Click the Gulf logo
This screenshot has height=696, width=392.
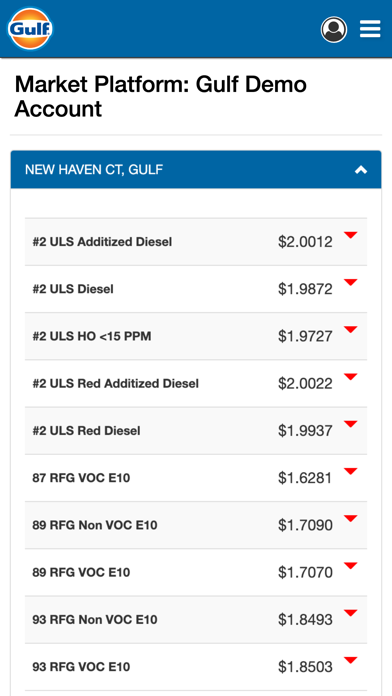[30, 29]
